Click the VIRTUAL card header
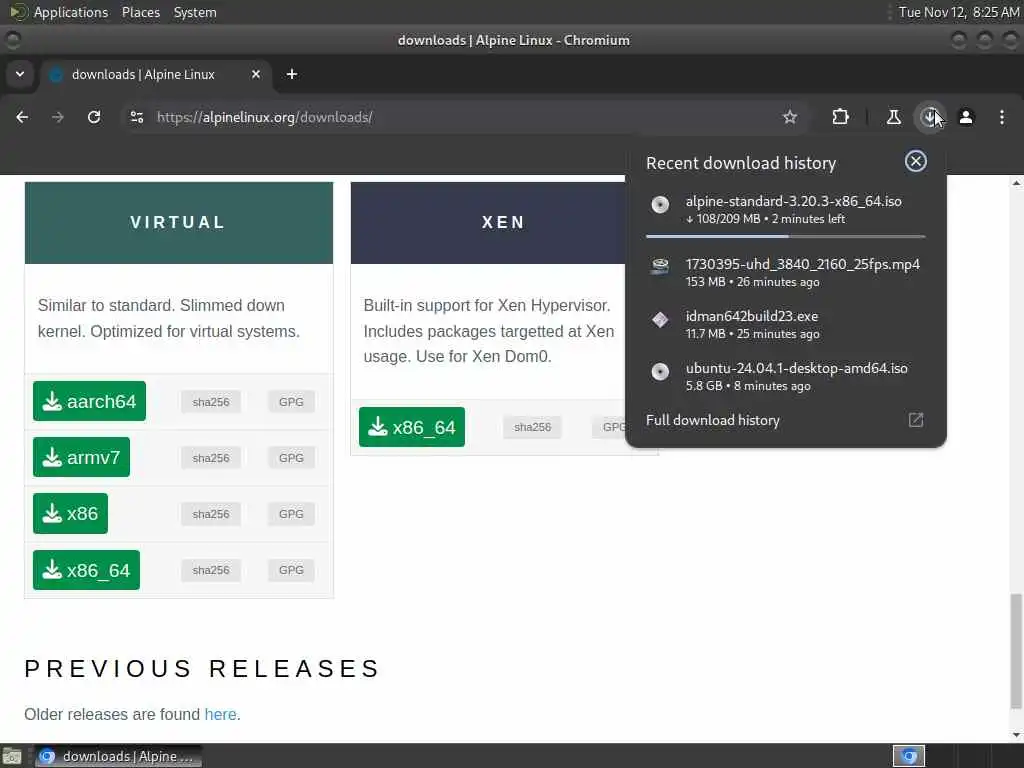Screen dimensions: 1024x768 pos(179,223)
